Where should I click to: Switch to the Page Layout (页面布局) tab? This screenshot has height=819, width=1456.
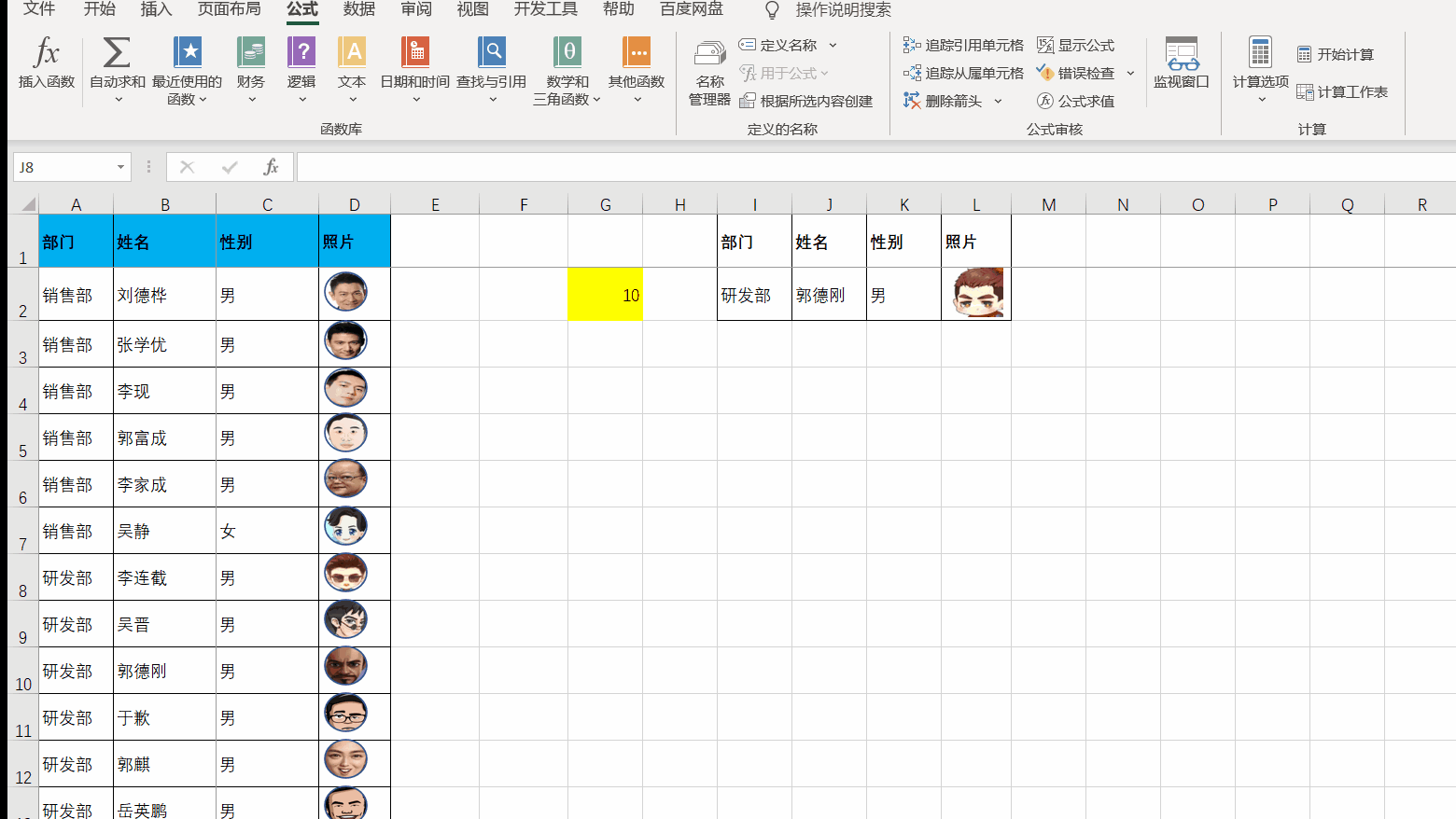(x=230, y=9)
